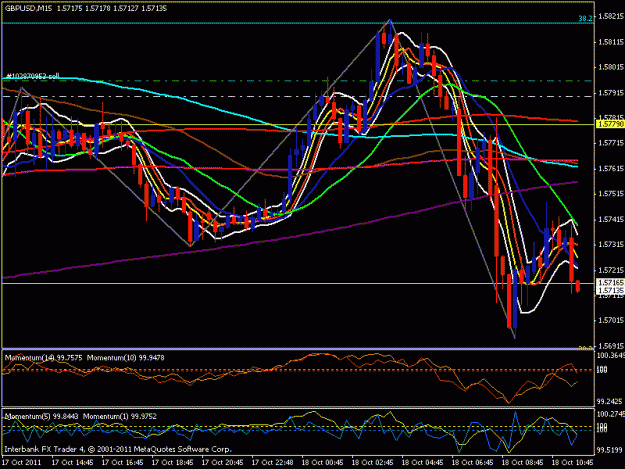Viewport: 625px width, 469px height.
Task: Click the 1.57915 price axis label
Action: [x=611, y=92]
